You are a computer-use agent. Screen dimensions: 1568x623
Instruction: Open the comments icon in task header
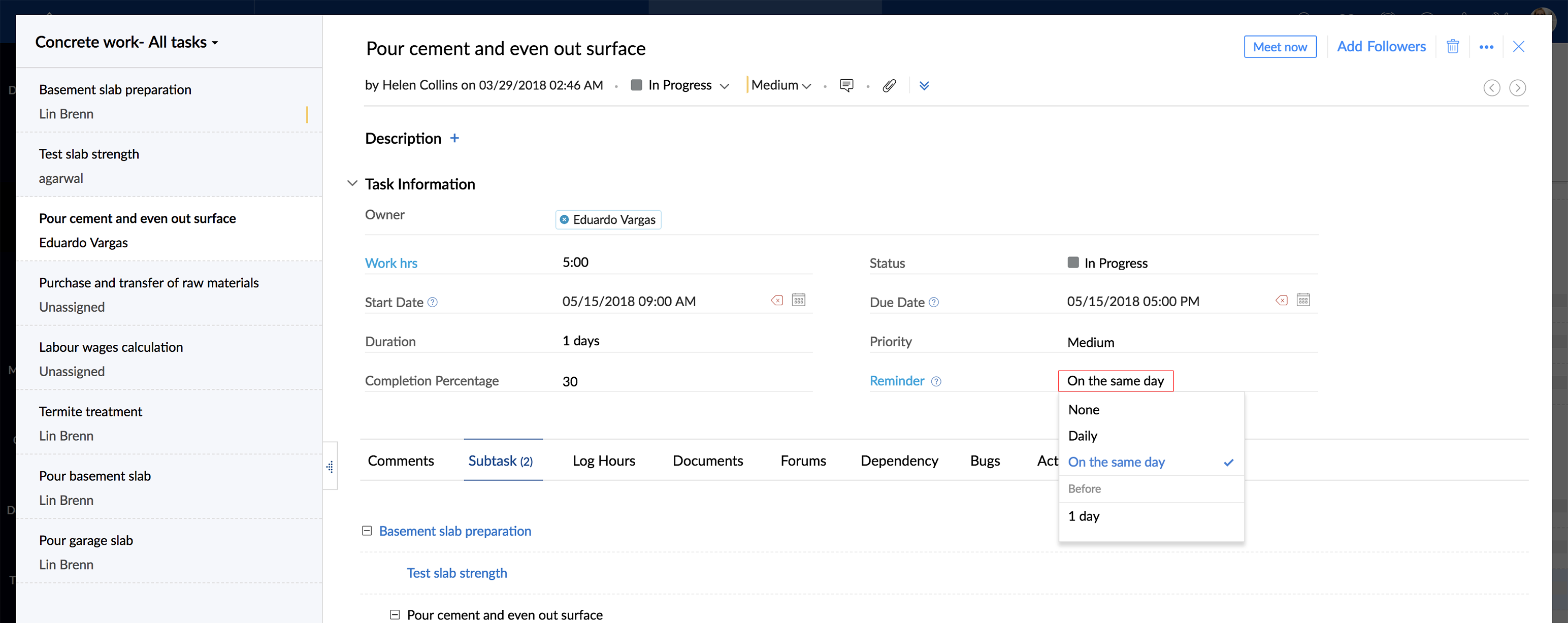(x=846, y=85)
